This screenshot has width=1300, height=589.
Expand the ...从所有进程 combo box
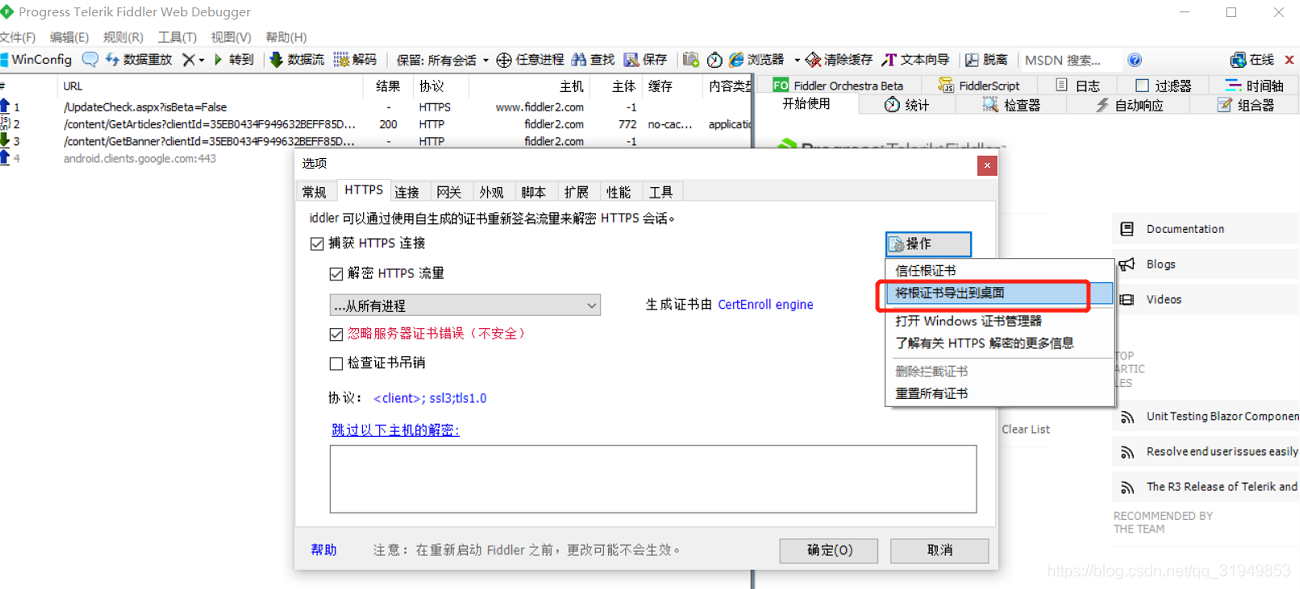[465, 305]
